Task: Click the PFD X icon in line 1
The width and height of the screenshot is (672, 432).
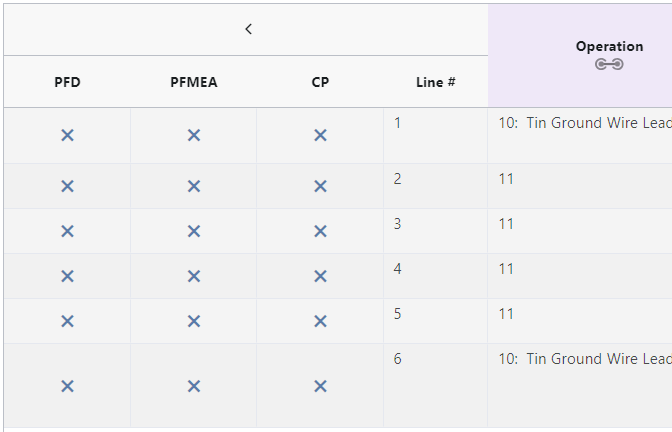Action: (67, 135)
